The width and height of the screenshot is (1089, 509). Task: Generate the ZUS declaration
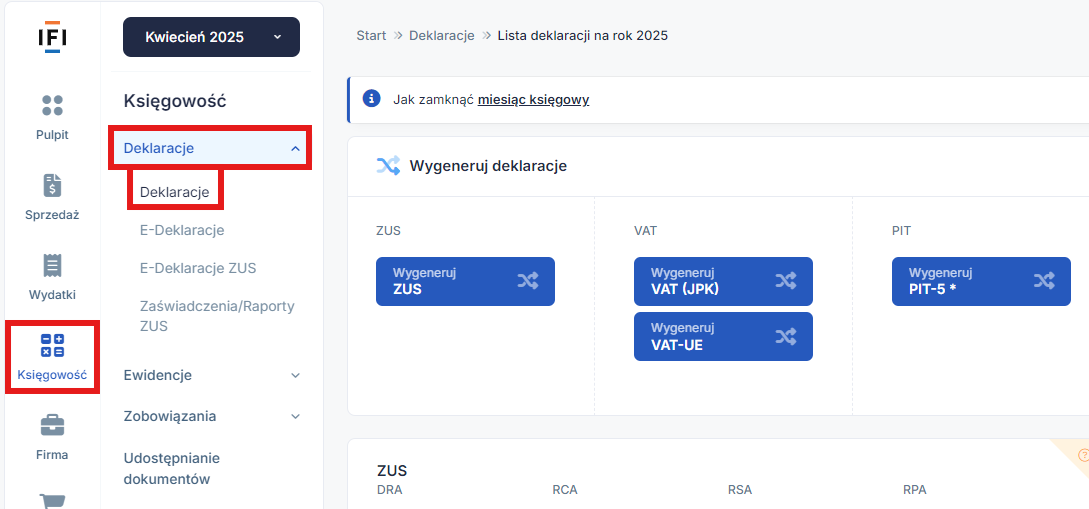pos(465,281)
